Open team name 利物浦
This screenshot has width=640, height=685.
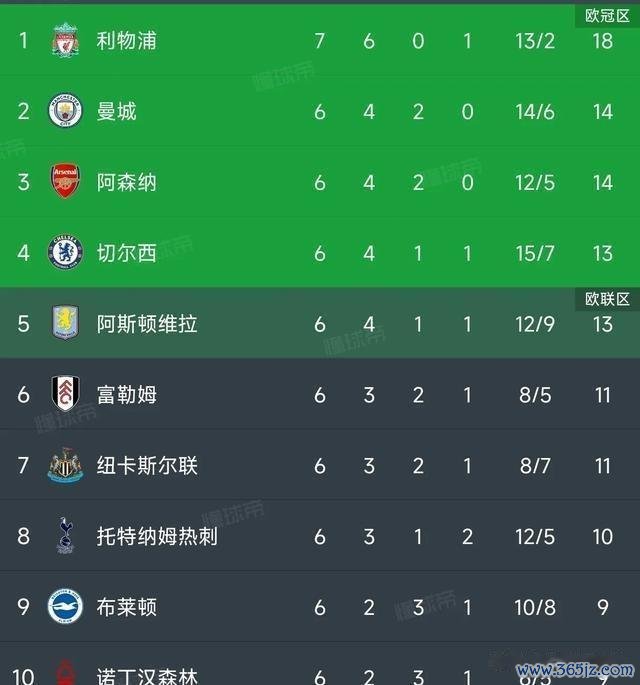(126, 41)
